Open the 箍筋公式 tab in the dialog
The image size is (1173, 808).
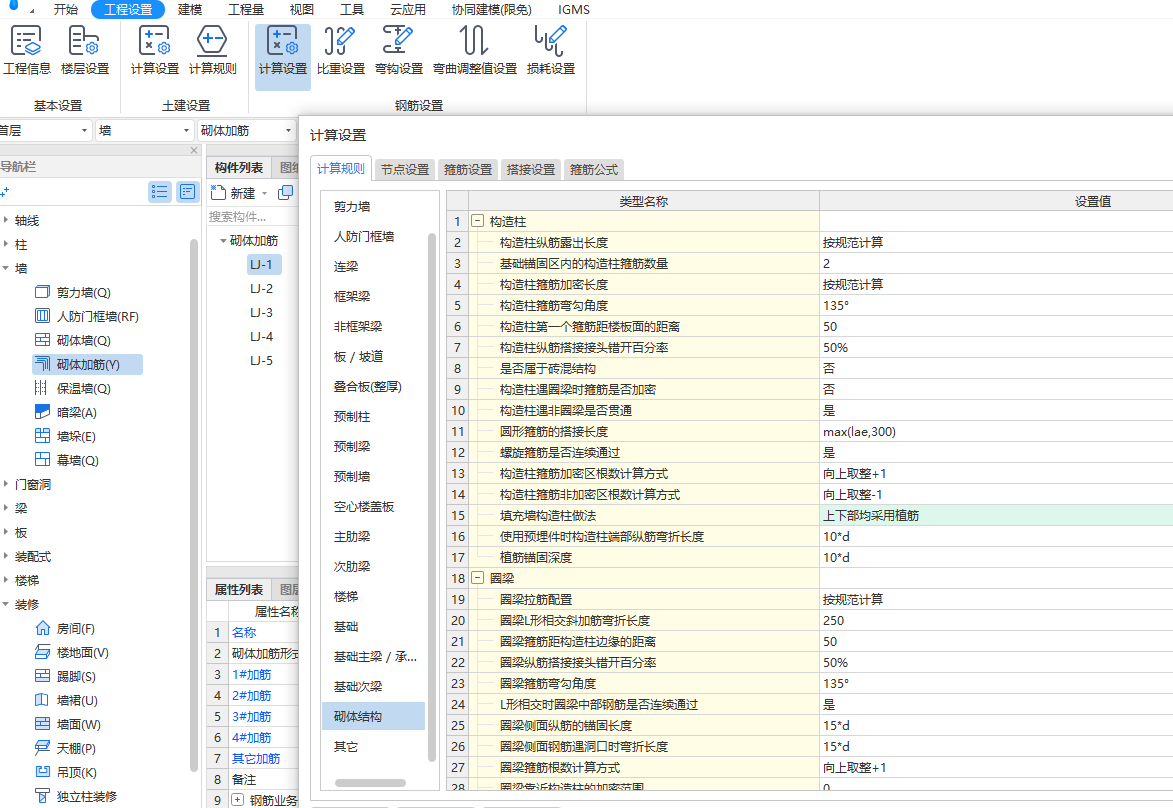point(594,170)
